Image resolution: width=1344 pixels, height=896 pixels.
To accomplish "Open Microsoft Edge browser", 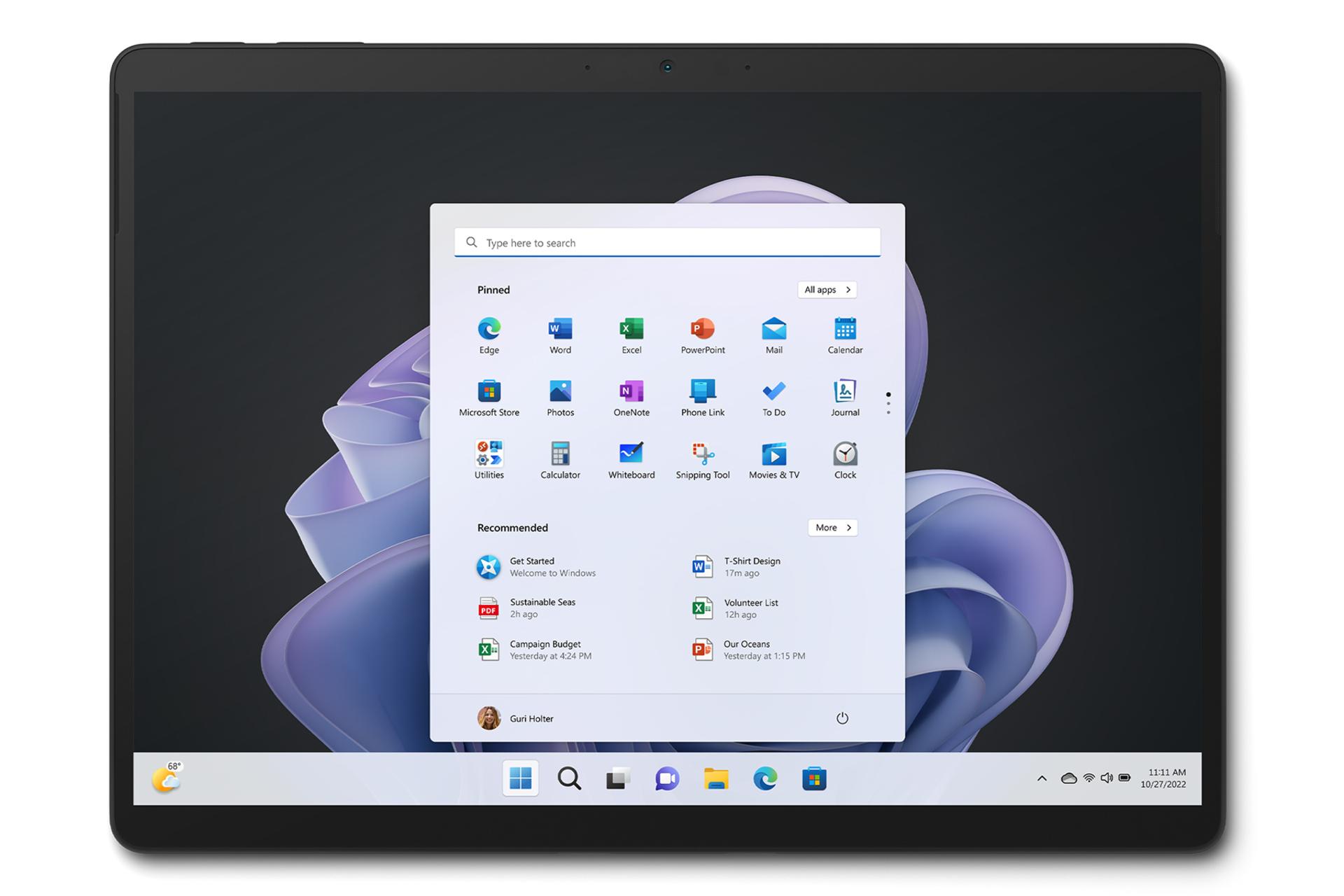I will (x=489, y=330).
